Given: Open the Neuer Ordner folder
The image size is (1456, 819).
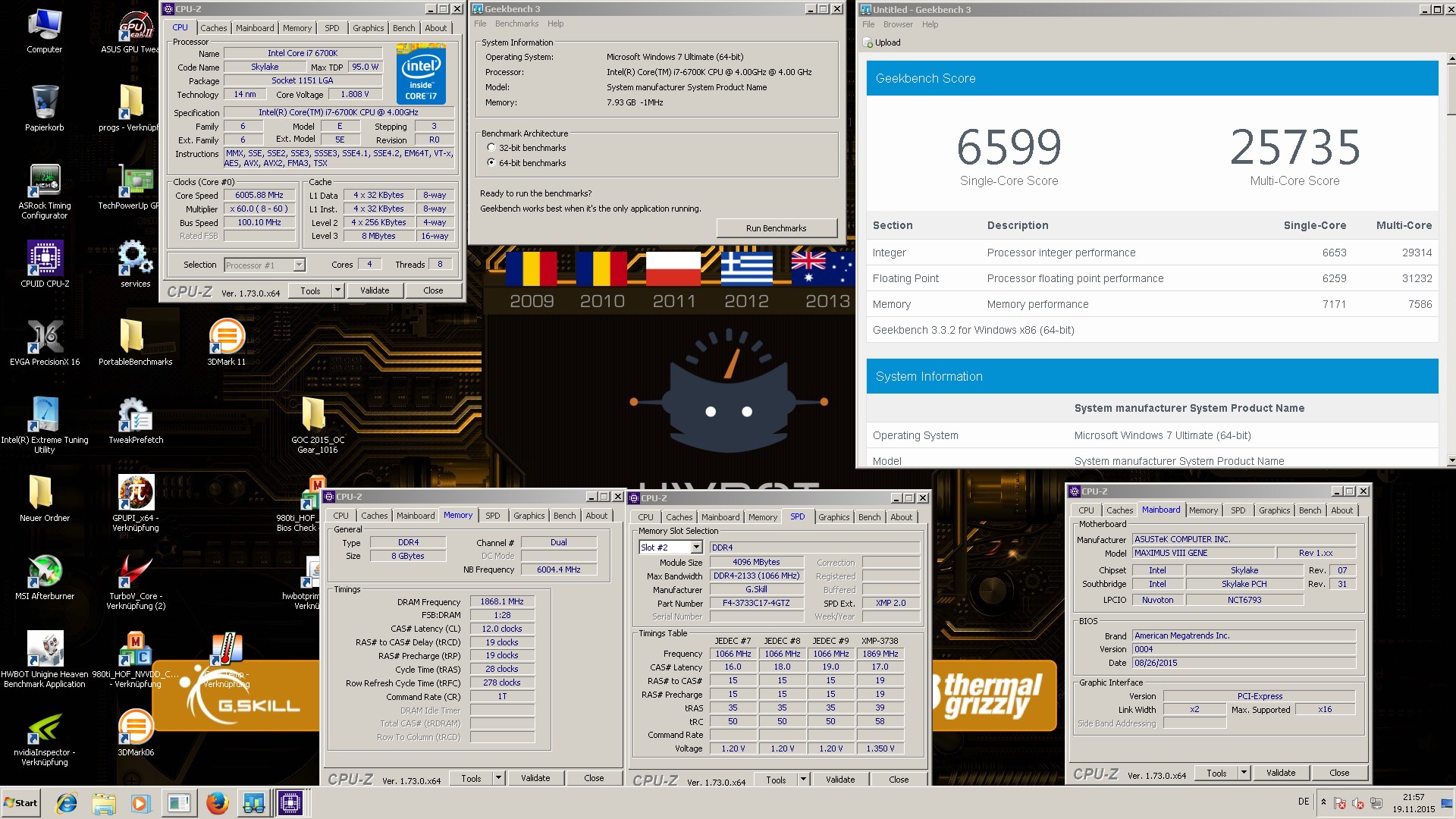Looking at the screenshot, I should coord(44,498).
